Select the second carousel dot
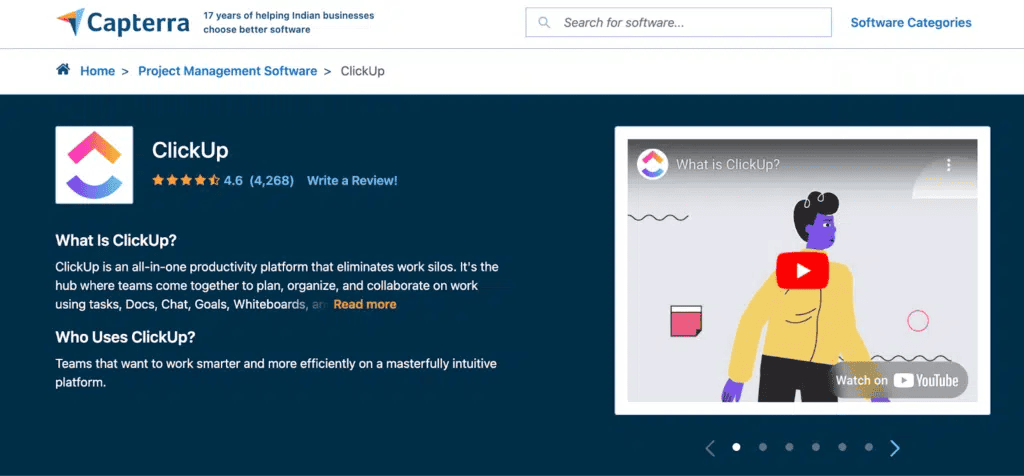1024x476 pixels. click(763, 447)
